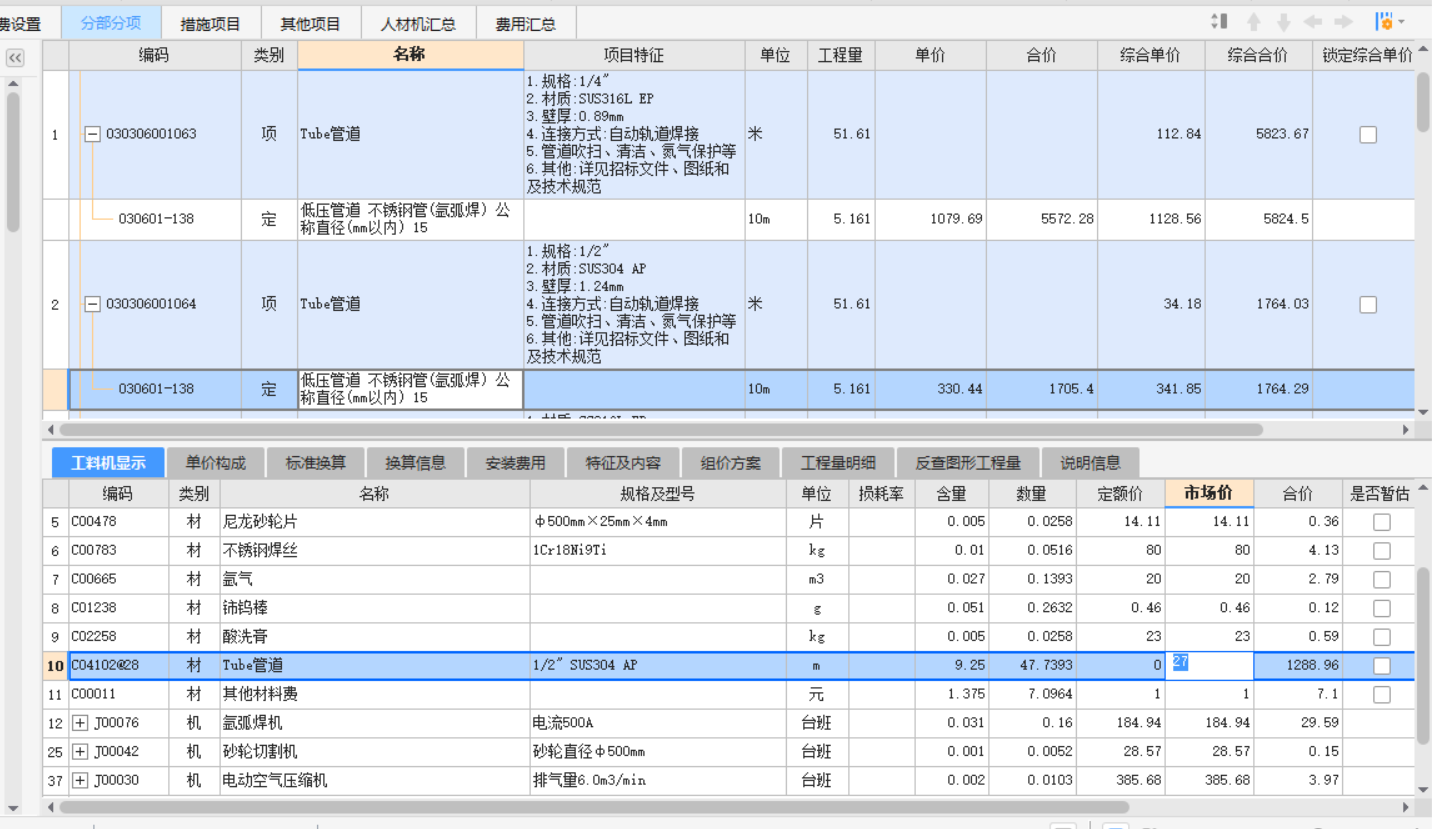Open 措施项目 tab
Image resolution: width=1432 pixels, height=829 pixels.
click(x=210, y=23)
